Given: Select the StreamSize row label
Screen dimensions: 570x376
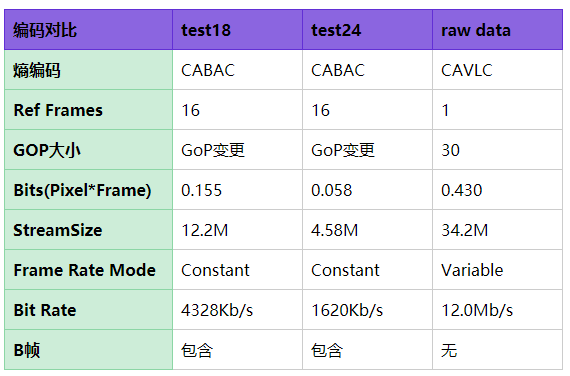Looking at the screenshot, I should click(88, 230).
